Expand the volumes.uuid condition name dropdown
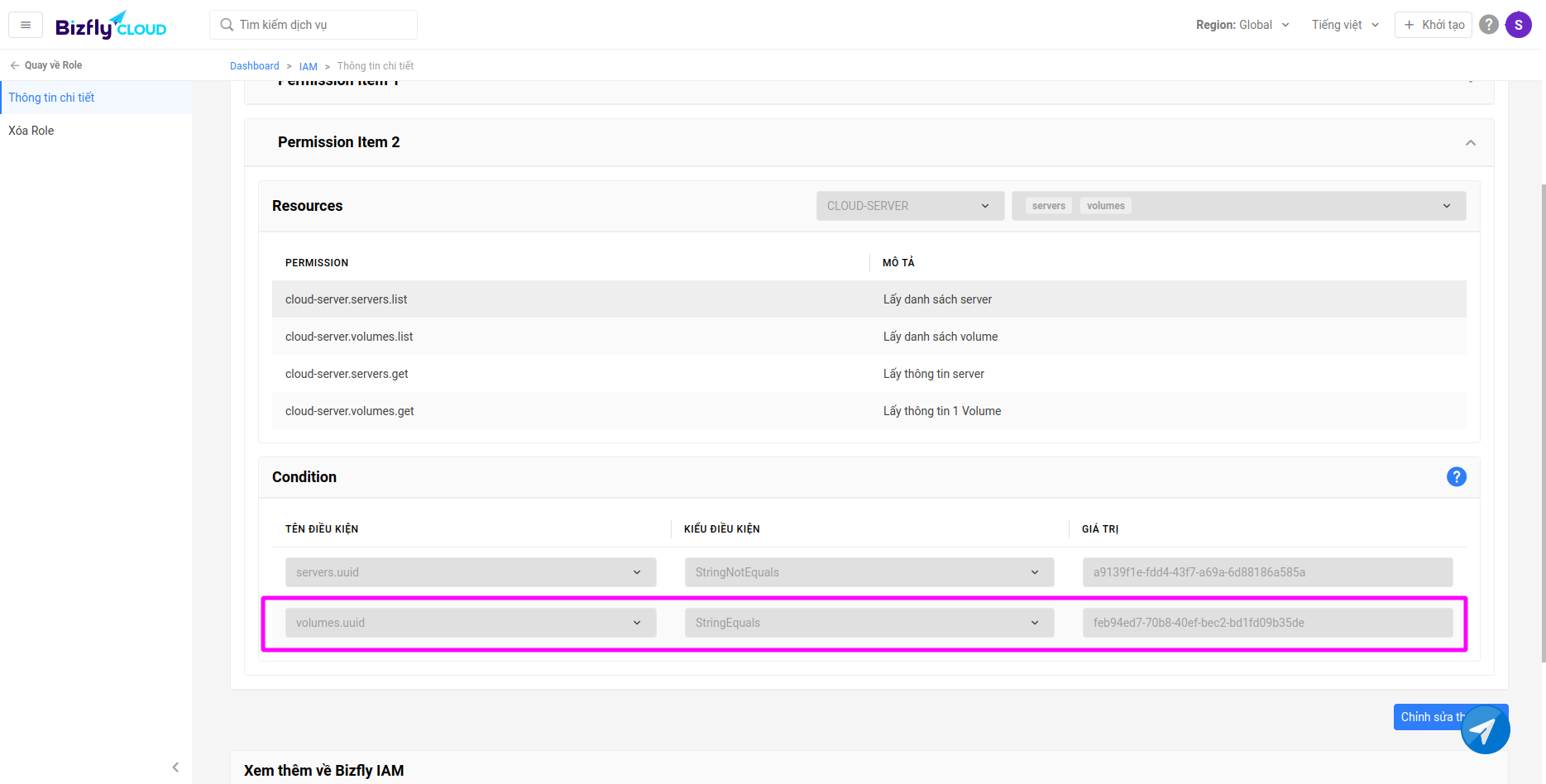 470,623
